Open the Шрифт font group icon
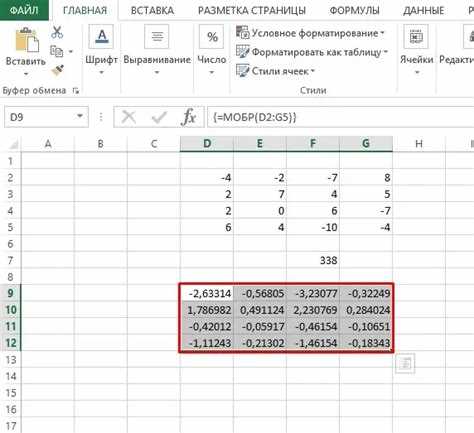474x433 pixels. click(x=101, y=36)
